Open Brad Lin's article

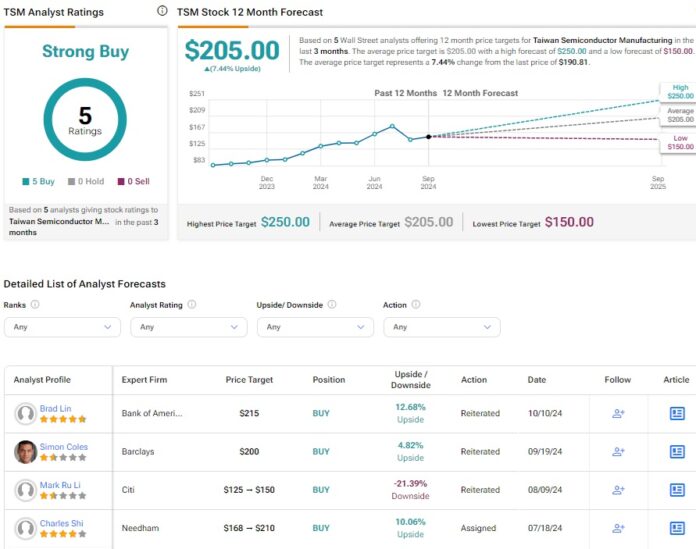[x=677, y=413]
